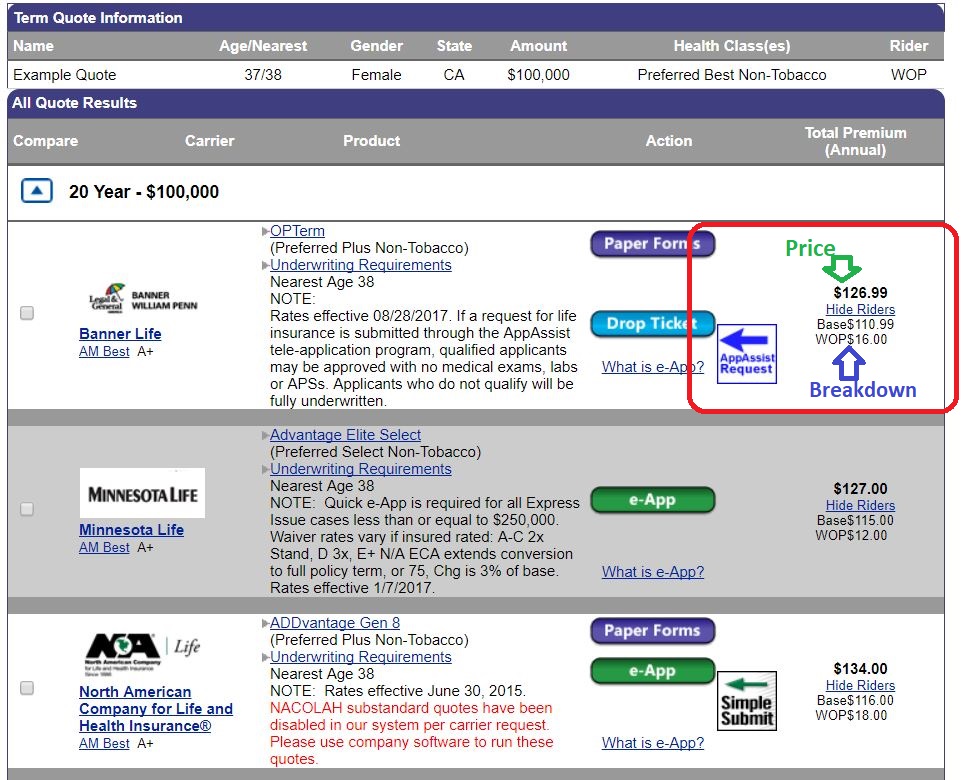
Task: Click the $127.00 total premium value
Action: pyautogui.click(x=860, y=489)
